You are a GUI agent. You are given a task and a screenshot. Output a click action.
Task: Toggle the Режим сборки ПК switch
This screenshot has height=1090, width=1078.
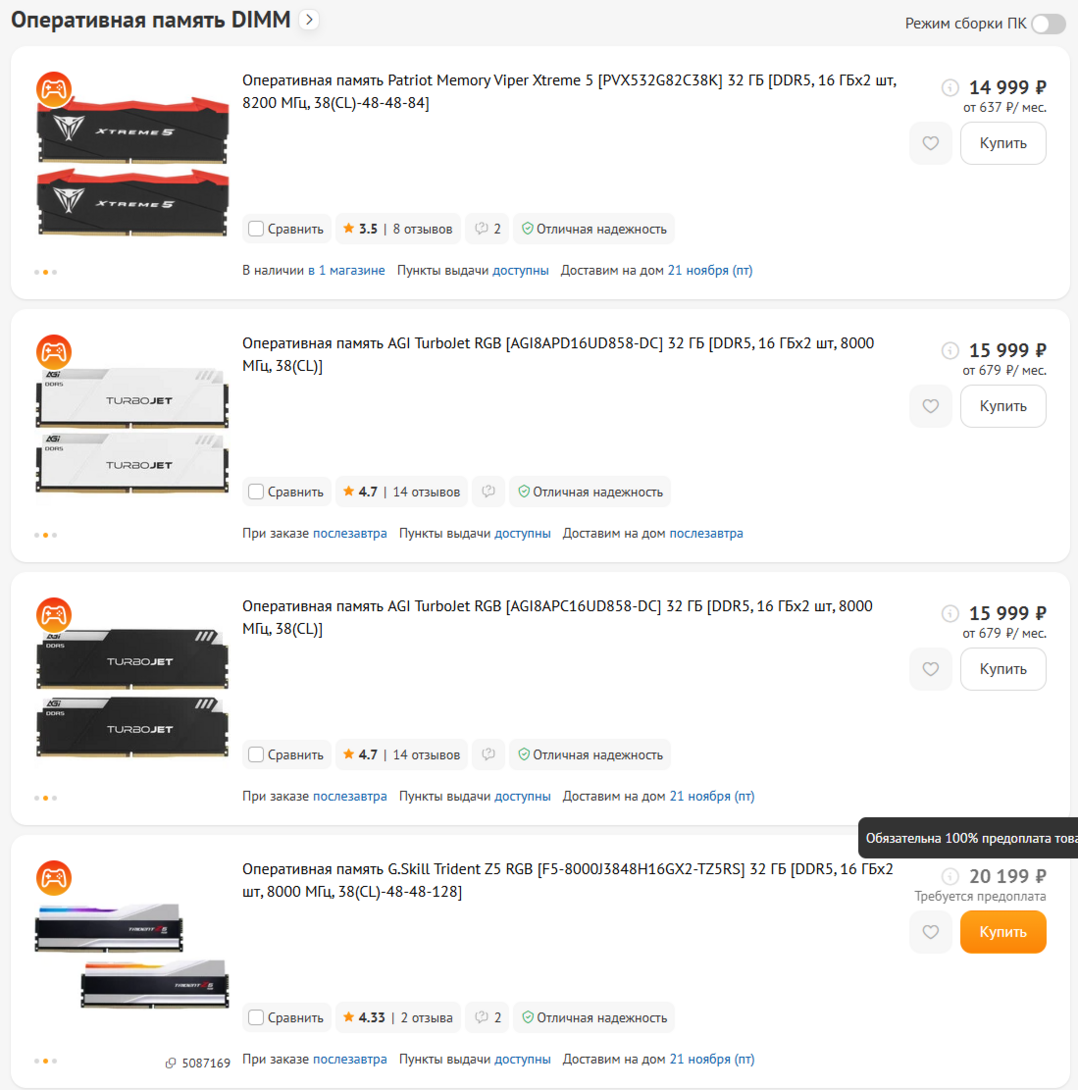(1048, 24)
